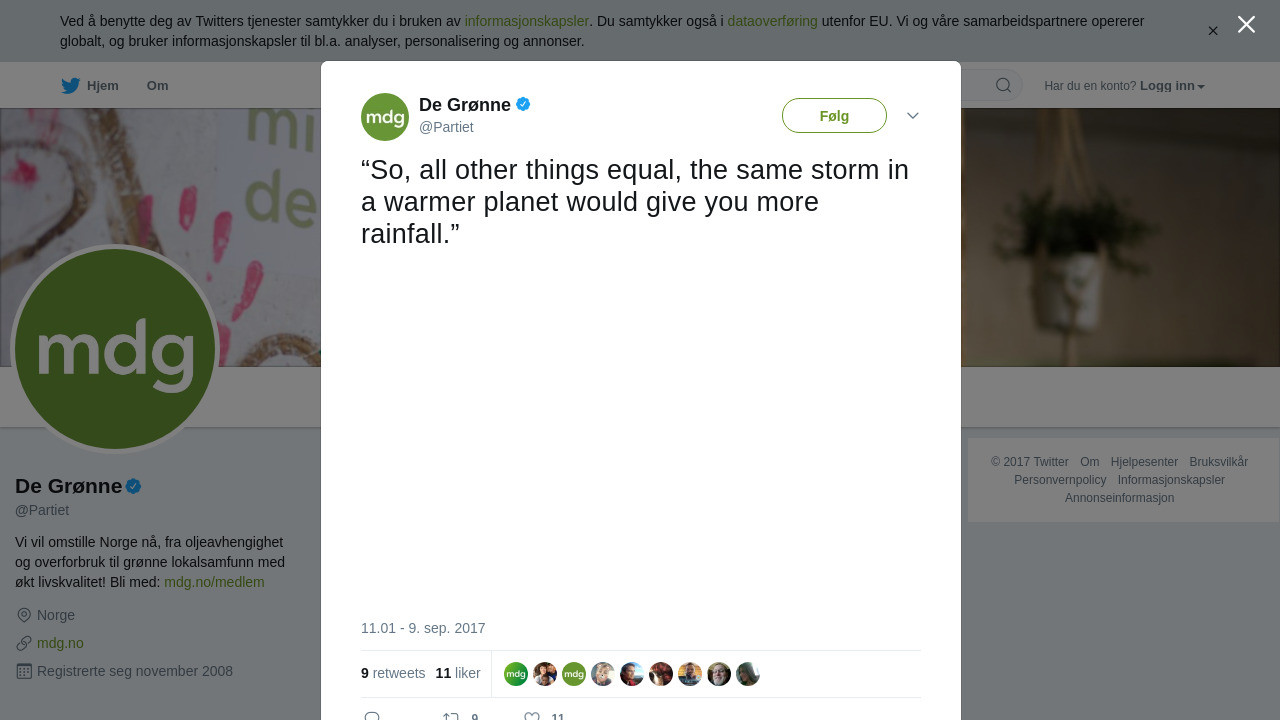View the 9 retweets list
The height and width of the screenshot is (720, 1280).
(393, 673)
